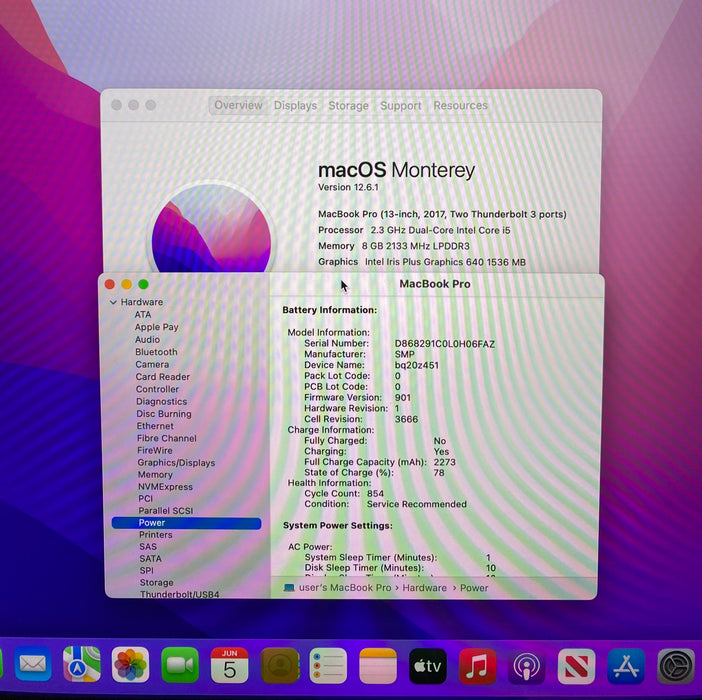Select Parallel SCSI in the sidebar
The width and height of the screenshot is (702, 700).
pyautogui.click(x=166, y=511)
